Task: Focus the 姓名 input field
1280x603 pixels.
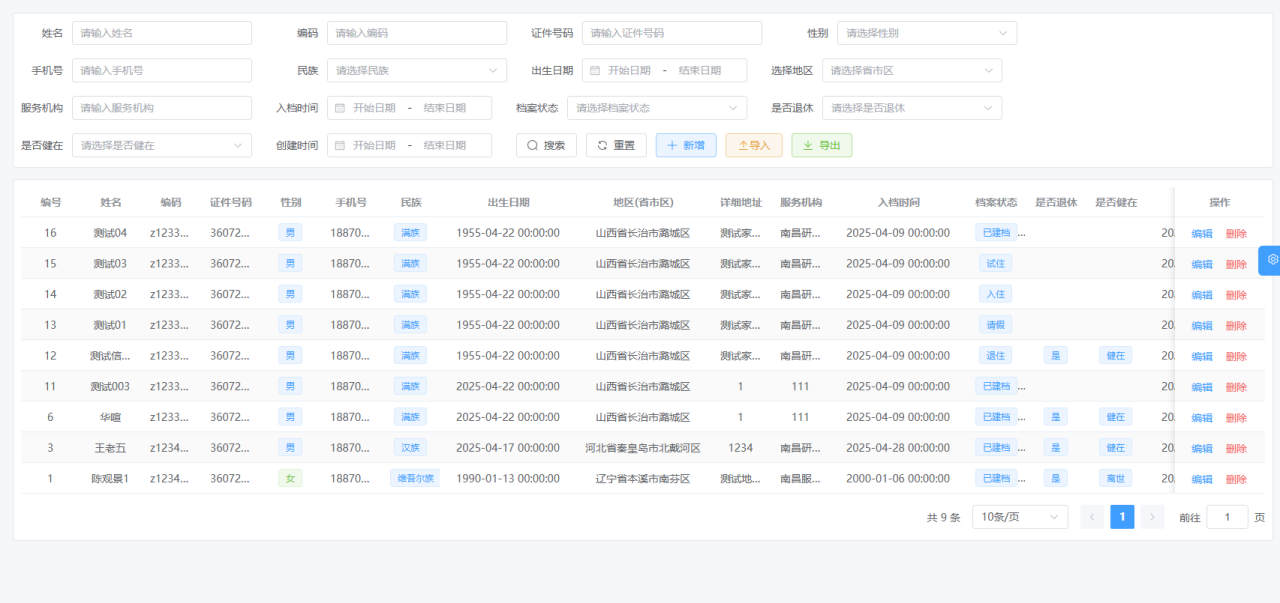Action: (162, 33)
